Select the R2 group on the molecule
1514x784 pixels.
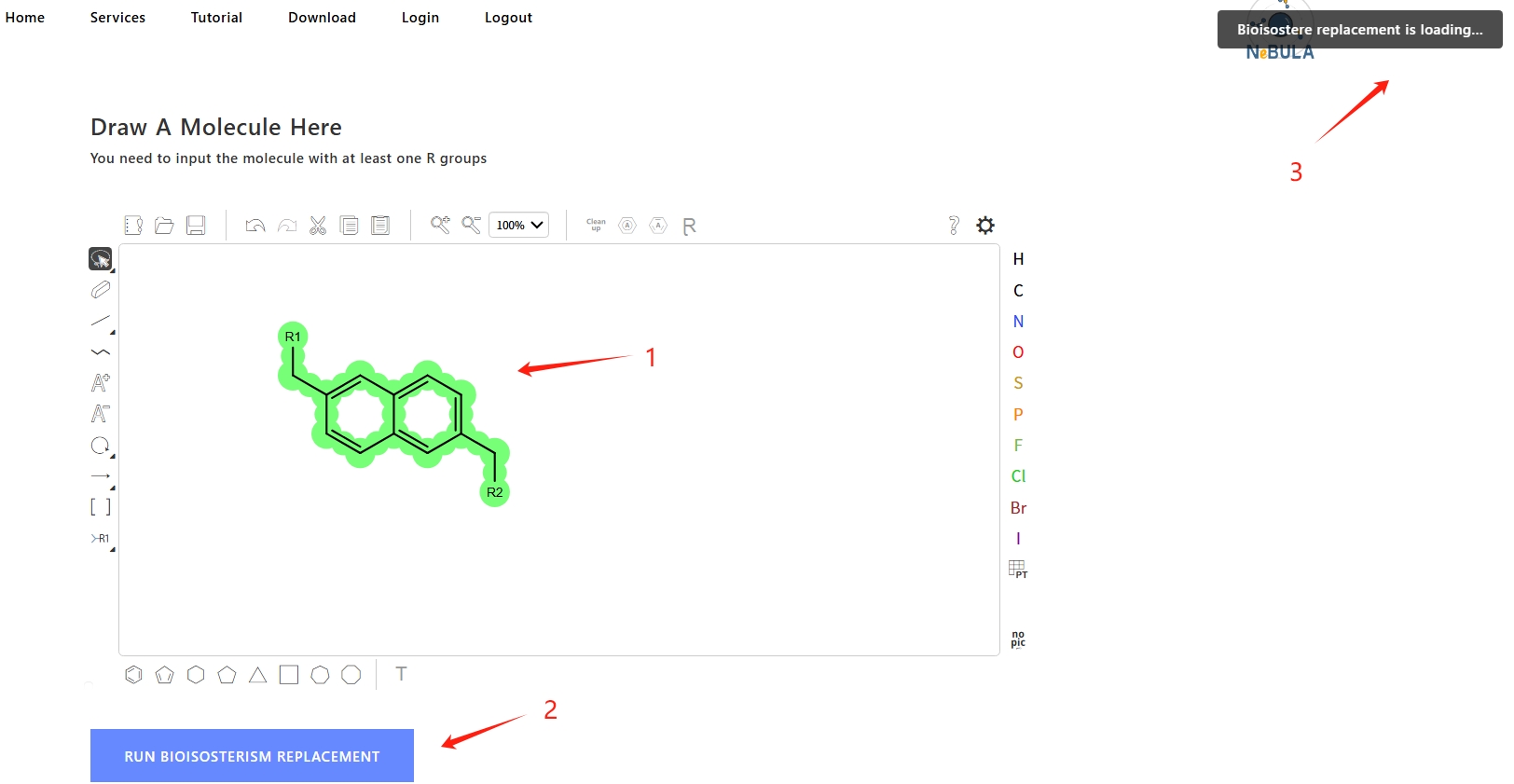[x=495, y=492]
